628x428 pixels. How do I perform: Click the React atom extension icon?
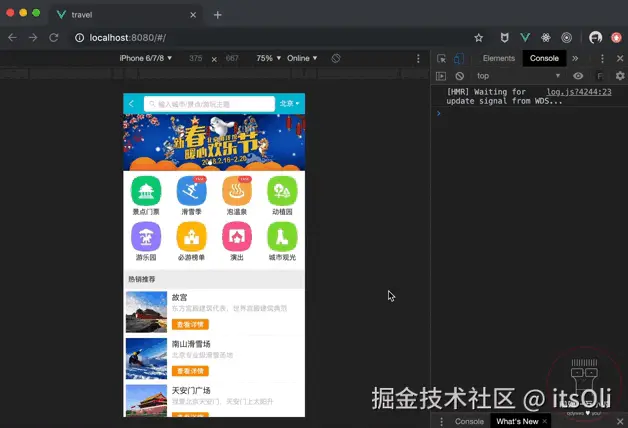click(x=545, y=38)
